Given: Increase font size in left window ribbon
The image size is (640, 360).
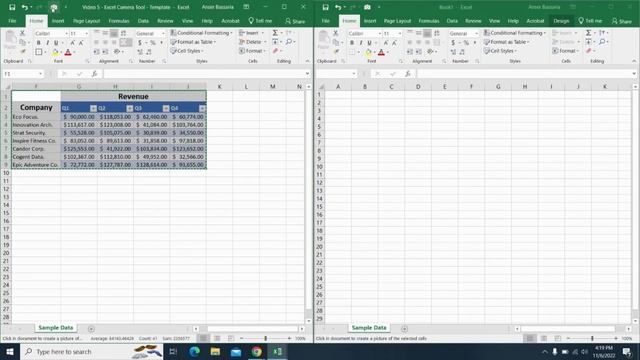Looking at the screenshot, I should (x=72, y=42).
